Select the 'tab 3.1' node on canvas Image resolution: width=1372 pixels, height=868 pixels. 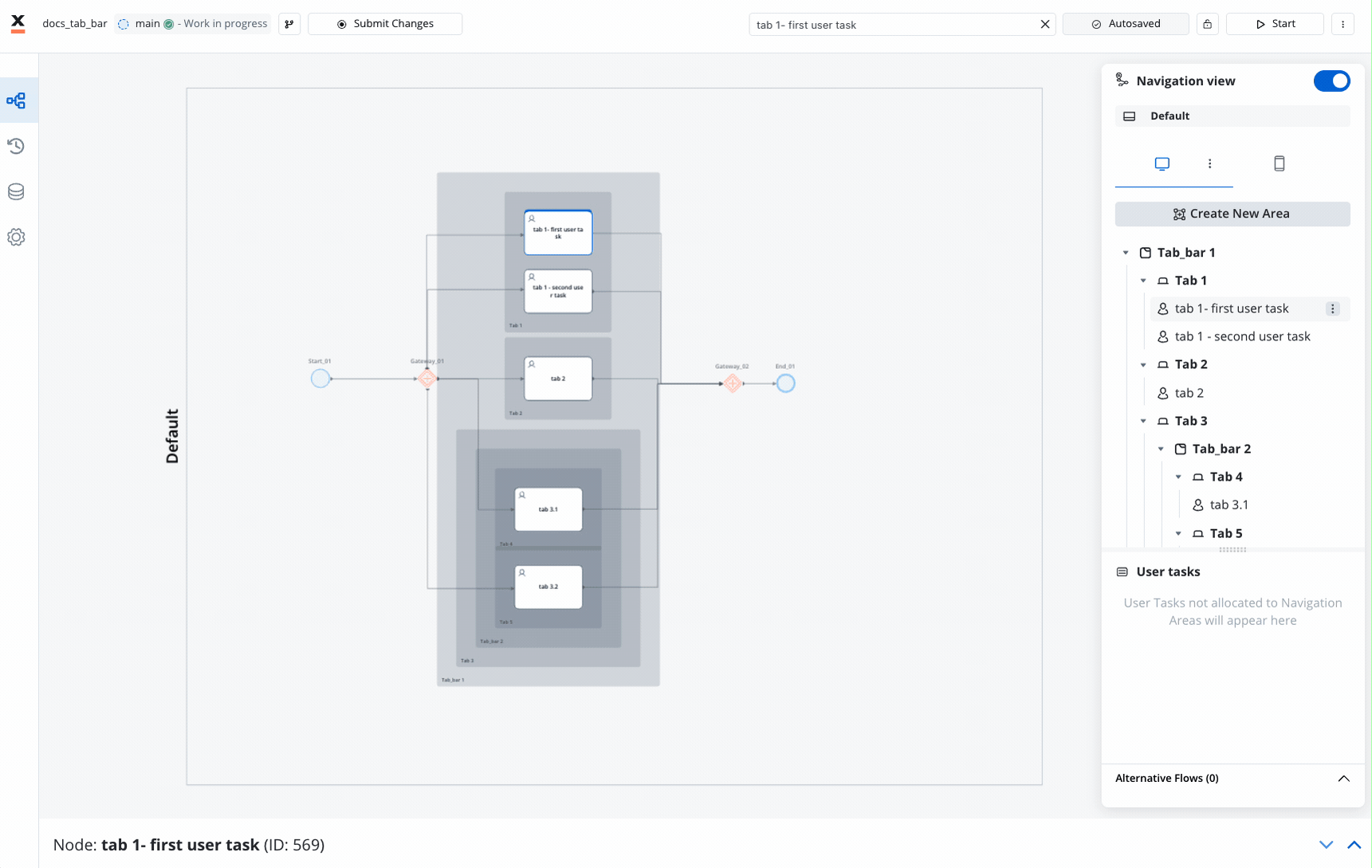(548, 509)
